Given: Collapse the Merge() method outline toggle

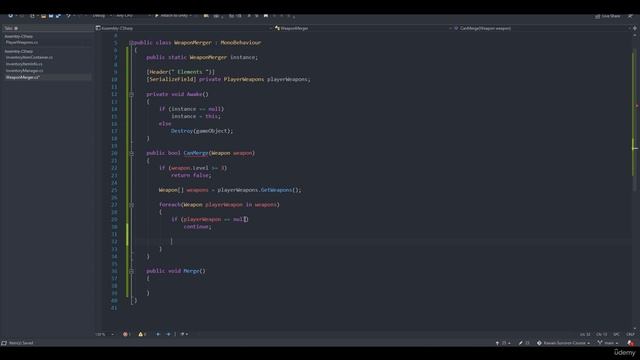Looking at the screenshot, I should [x=131, y=271].
